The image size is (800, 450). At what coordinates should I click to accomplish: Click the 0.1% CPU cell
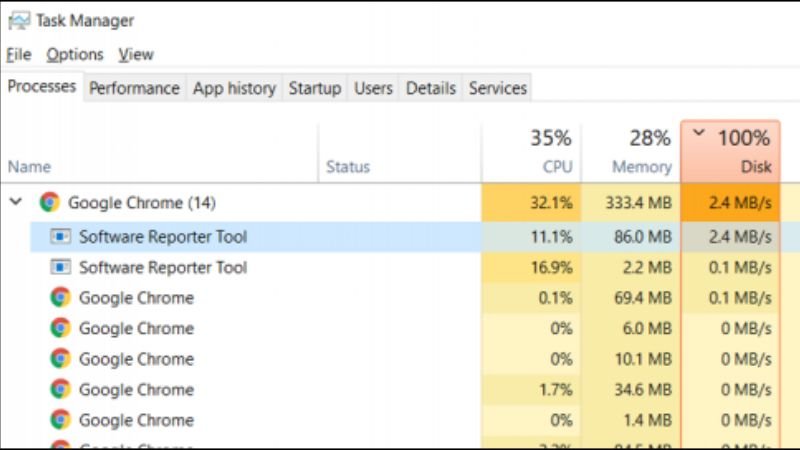[531, 298]
